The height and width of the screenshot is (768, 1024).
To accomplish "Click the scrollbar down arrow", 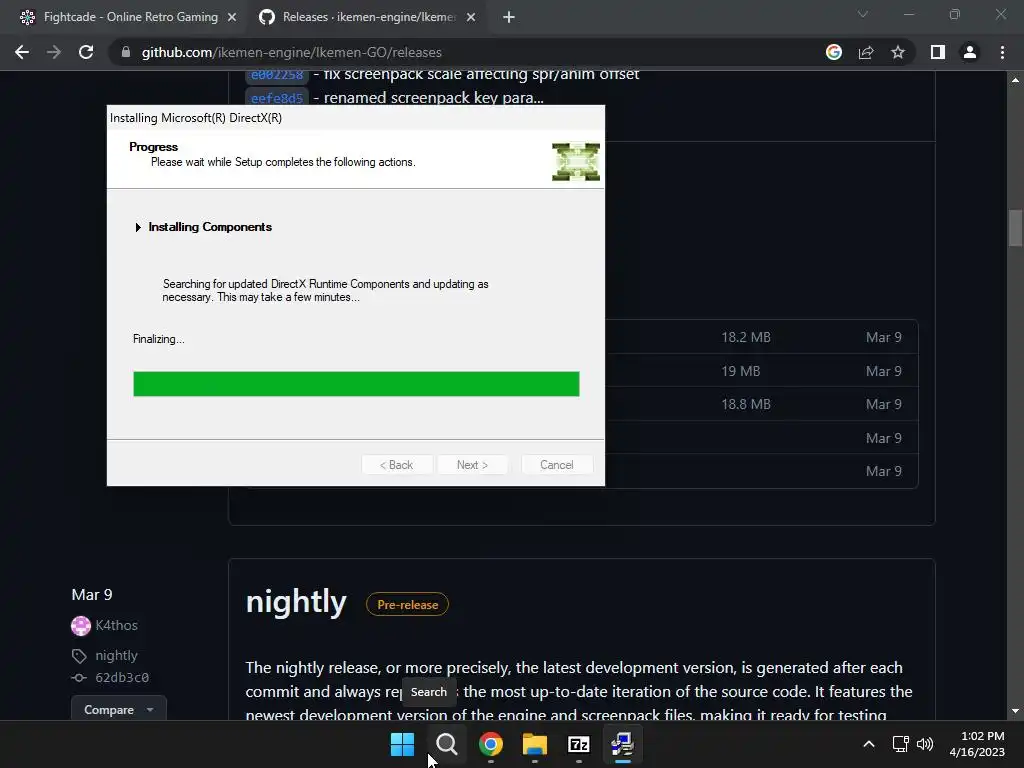I will click(x=1015, y=711).
